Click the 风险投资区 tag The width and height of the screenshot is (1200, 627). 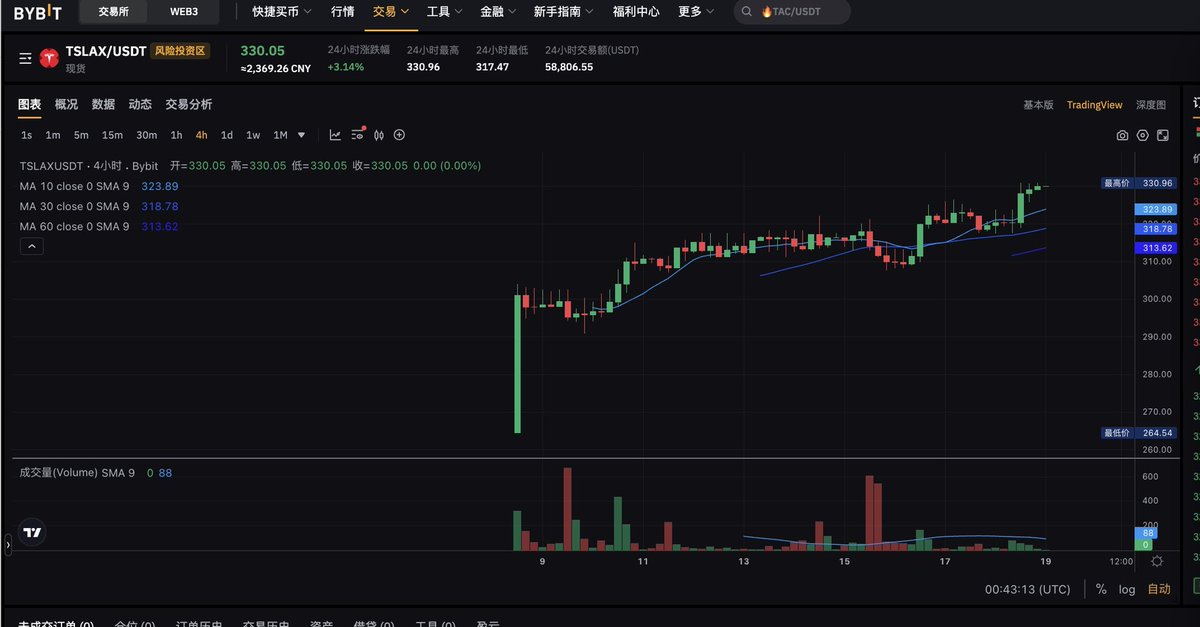point(180,50)
